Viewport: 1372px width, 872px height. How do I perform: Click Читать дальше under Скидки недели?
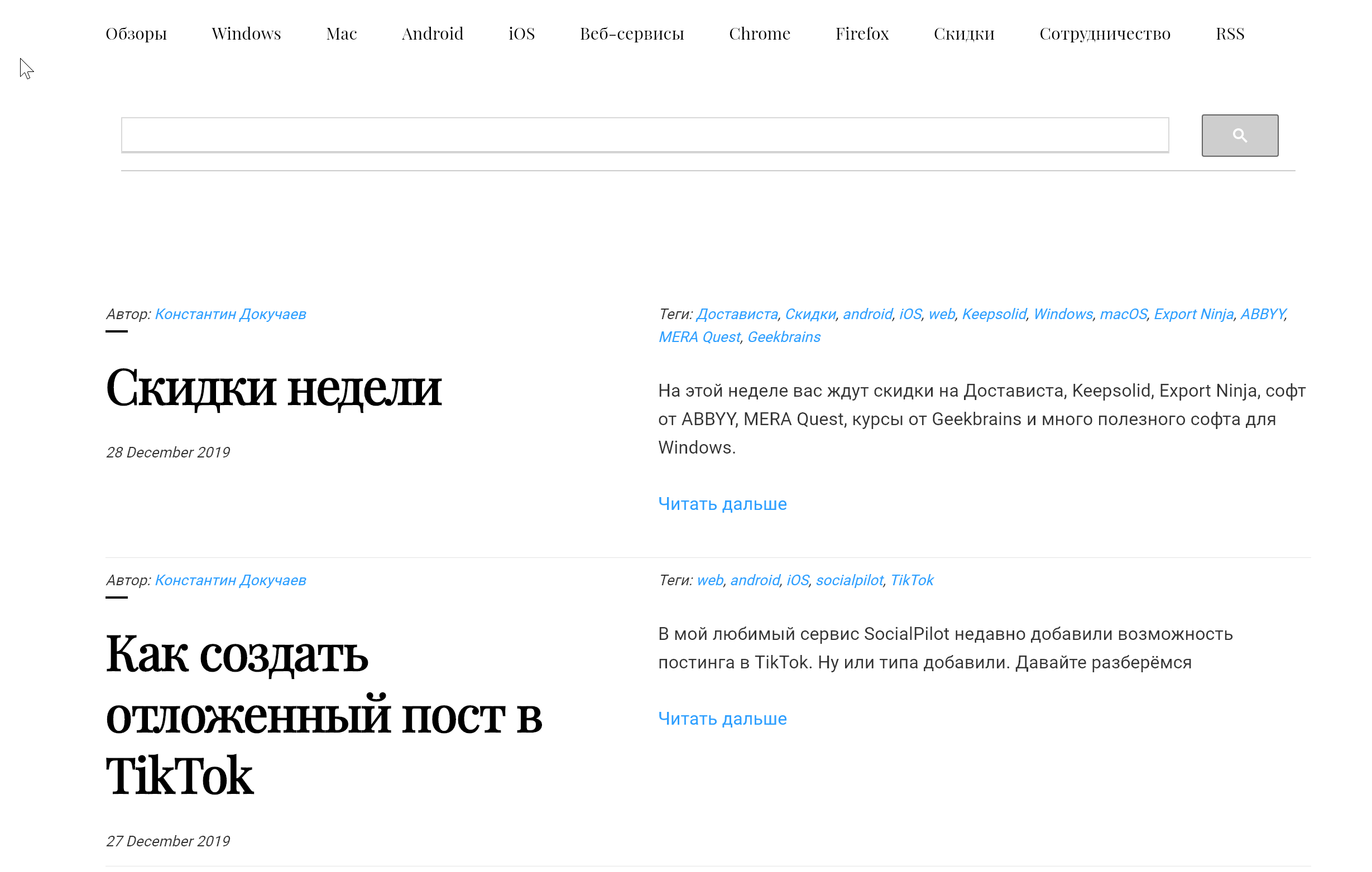722,503
